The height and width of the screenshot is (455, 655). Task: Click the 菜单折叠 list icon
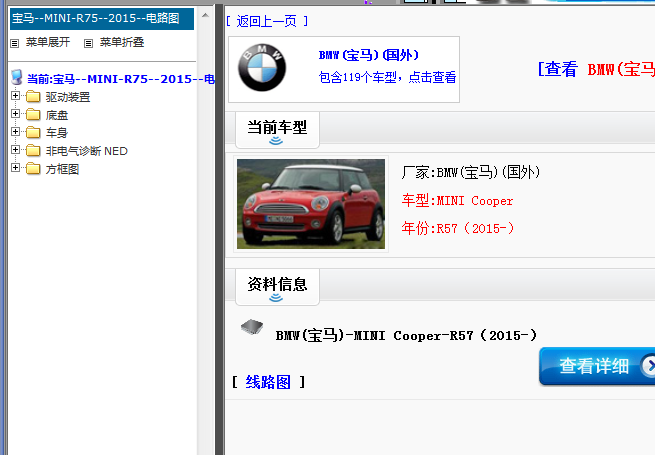coord(88,43)
